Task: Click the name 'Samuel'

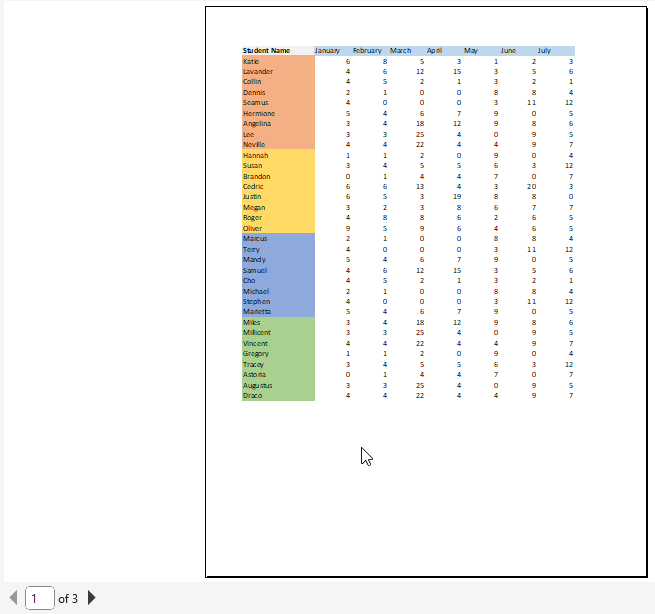Action: tap(255, 270)
